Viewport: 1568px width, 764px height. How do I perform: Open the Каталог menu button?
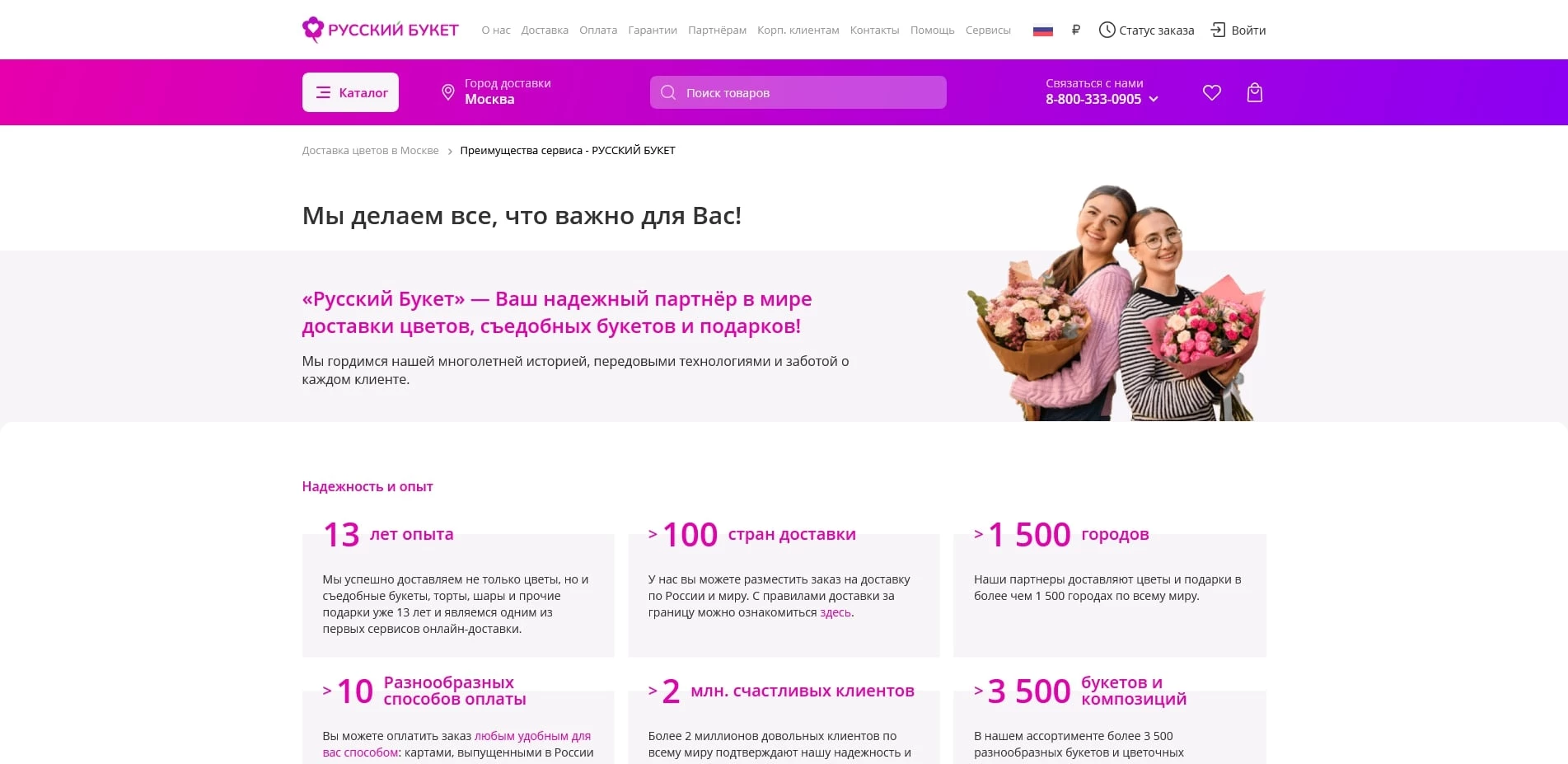[x=350, y=92]
